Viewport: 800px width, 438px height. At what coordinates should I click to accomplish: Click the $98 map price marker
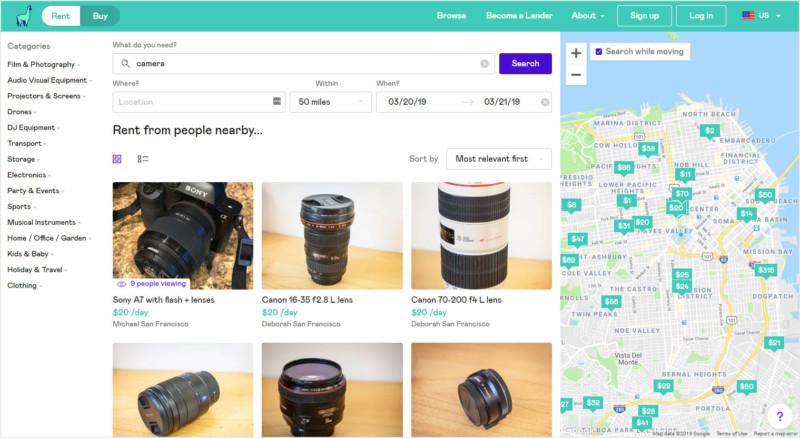[x=623, y=167]
